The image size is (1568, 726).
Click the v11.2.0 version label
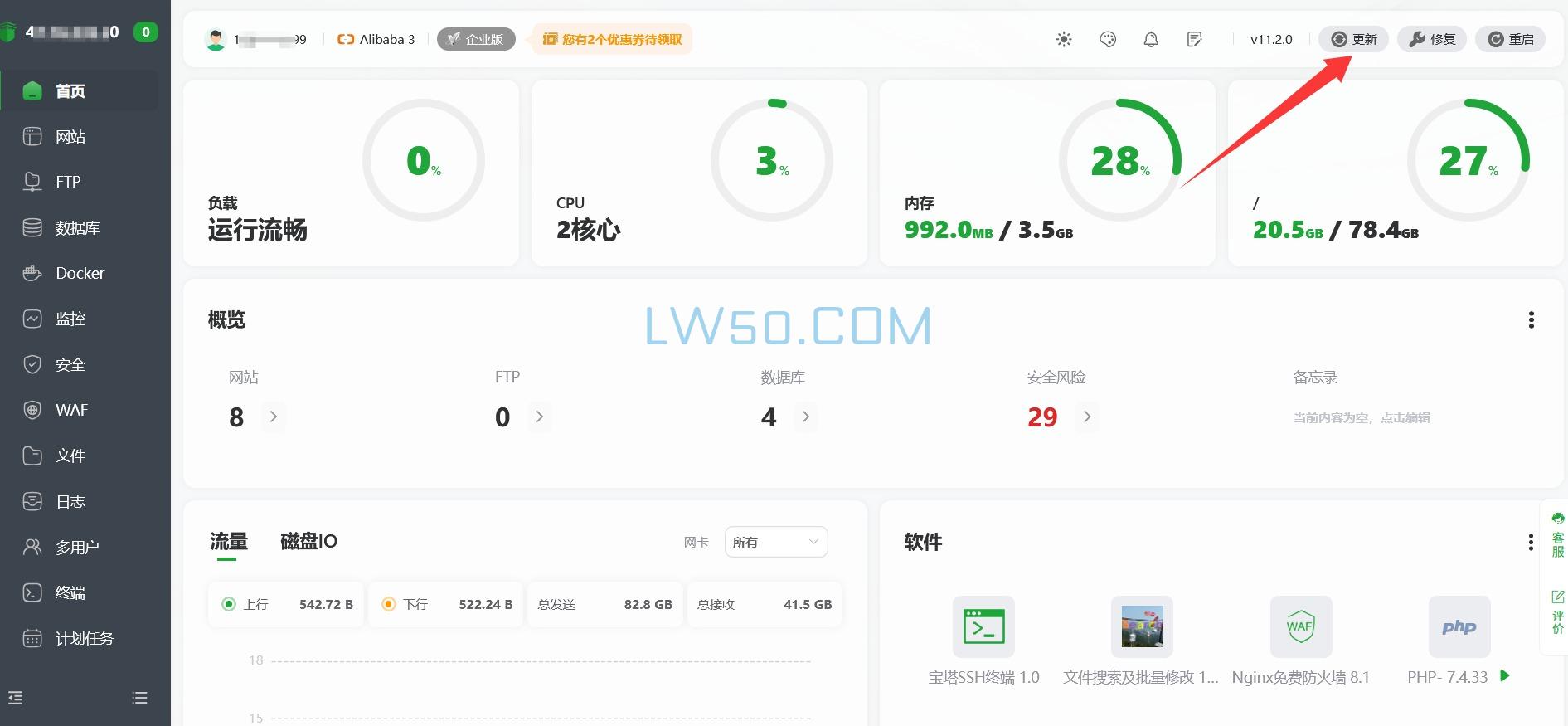[1271, 39]
